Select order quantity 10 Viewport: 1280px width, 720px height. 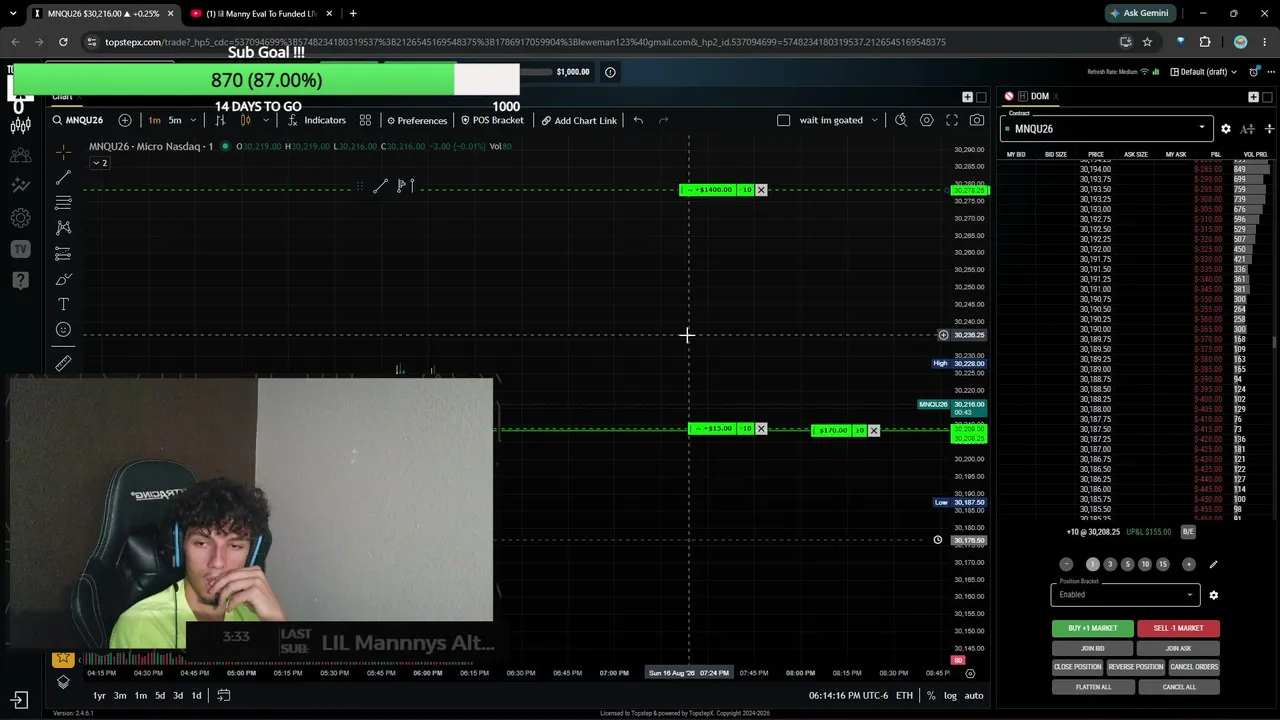(x=1145, y=564)
